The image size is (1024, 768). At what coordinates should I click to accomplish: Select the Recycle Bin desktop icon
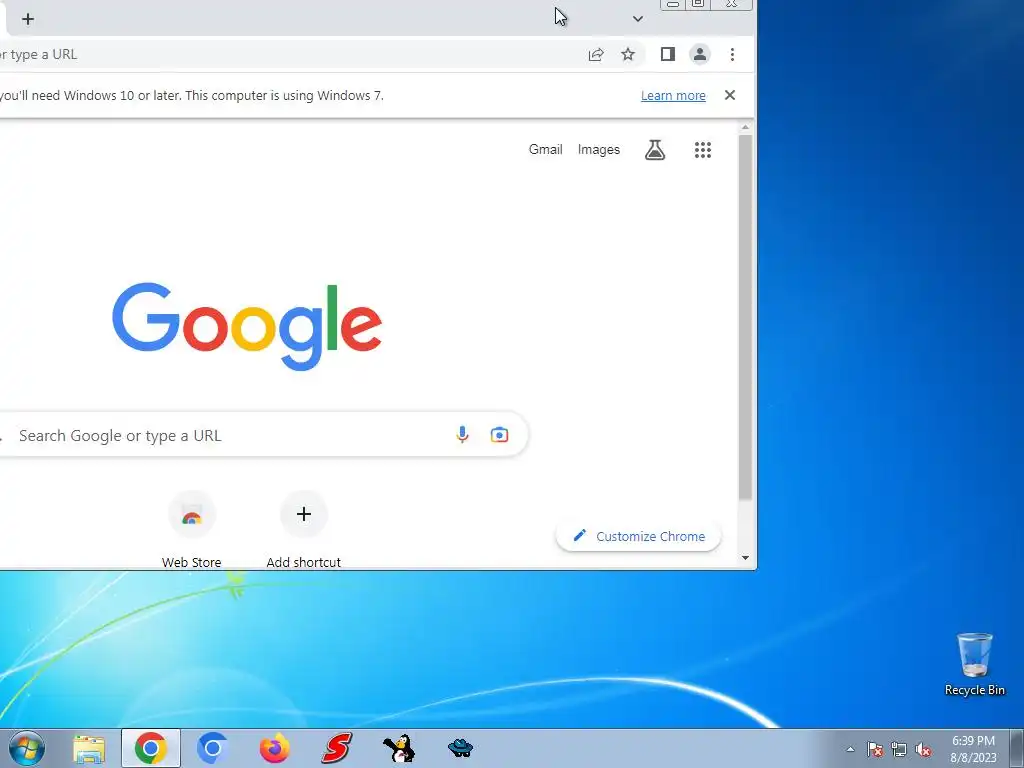coord(974,664)
